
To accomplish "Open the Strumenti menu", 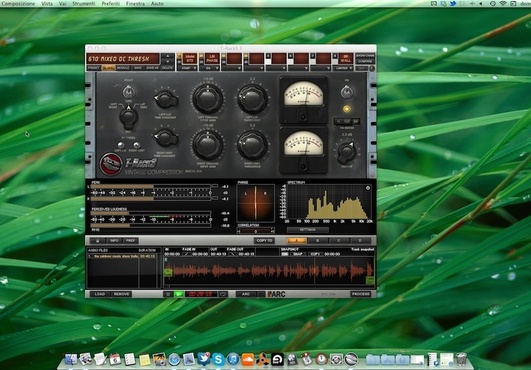I will click(x=83, y=3).
